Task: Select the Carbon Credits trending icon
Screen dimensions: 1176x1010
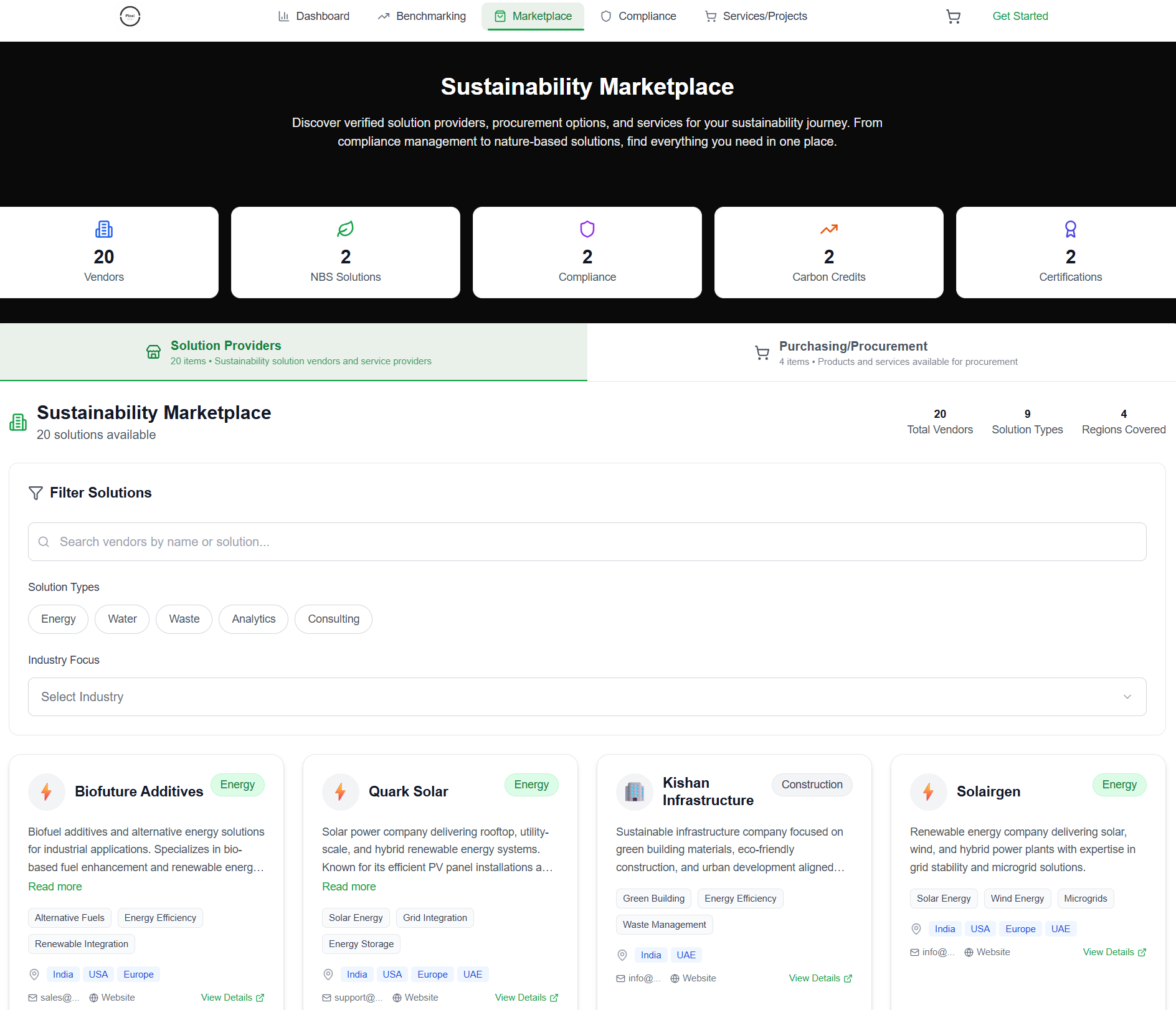Action: (828, 229)
